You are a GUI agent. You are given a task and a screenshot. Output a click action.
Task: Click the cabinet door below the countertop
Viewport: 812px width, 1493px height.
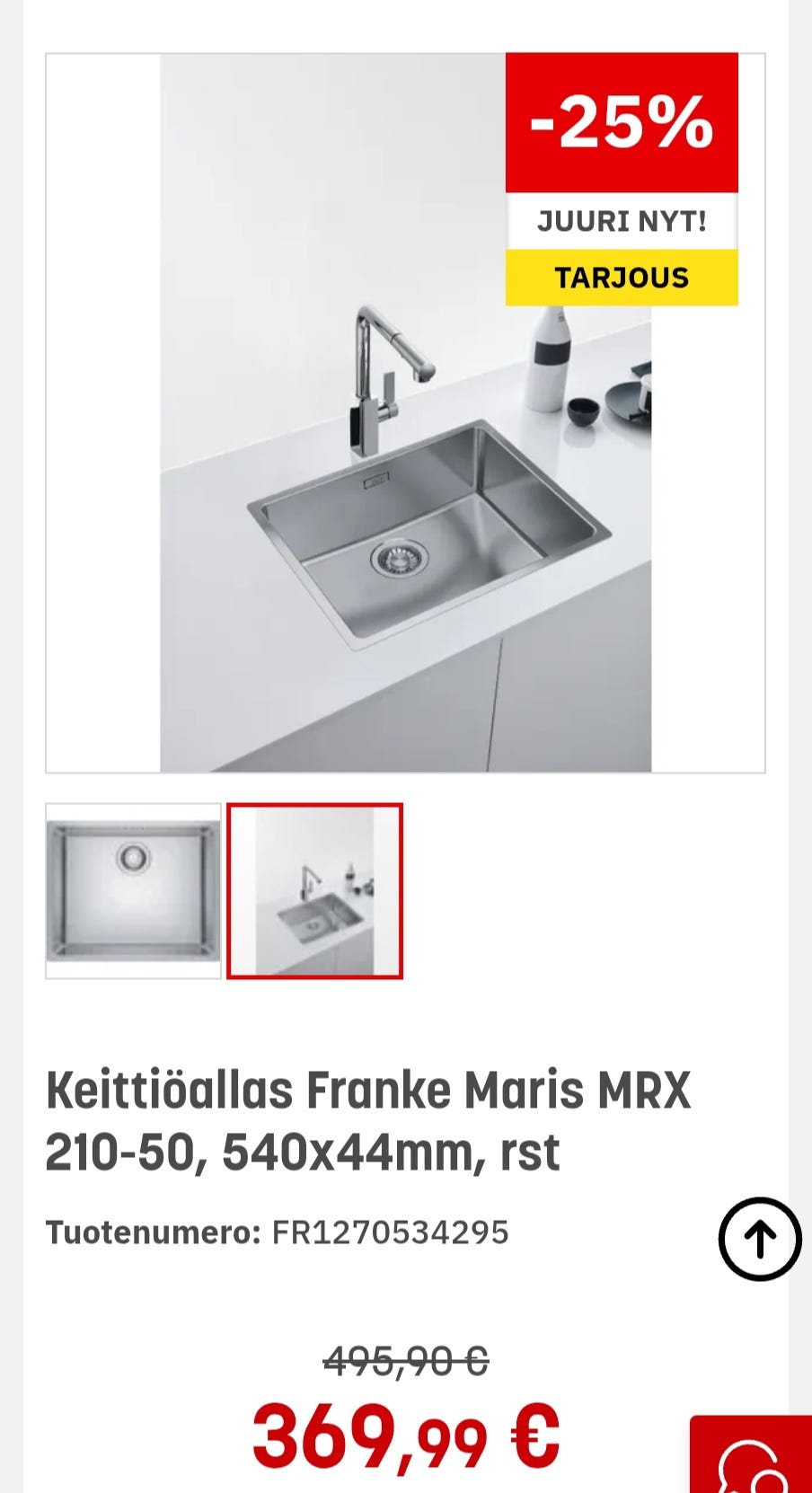[x=569, y=683]
